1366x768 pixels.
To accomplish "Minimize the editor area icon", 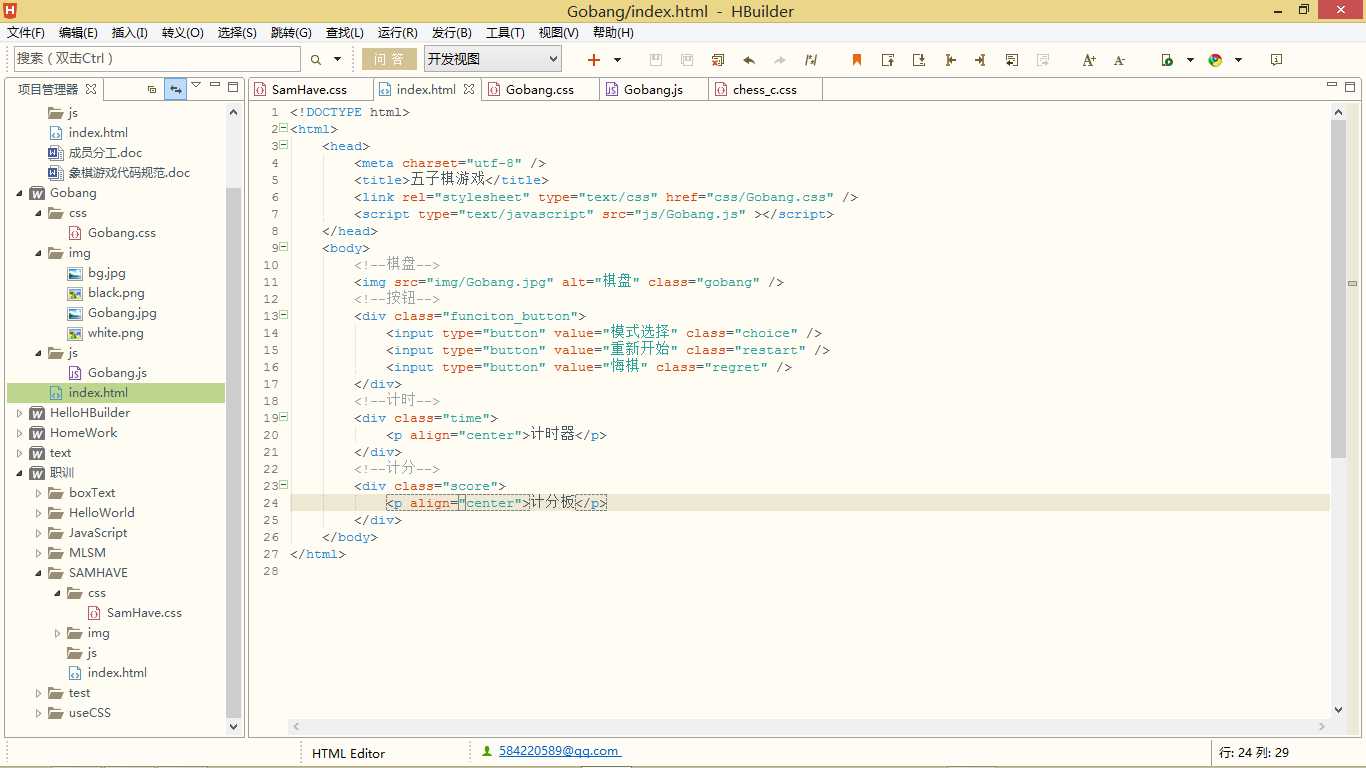I will click(x=1333, y=86).
